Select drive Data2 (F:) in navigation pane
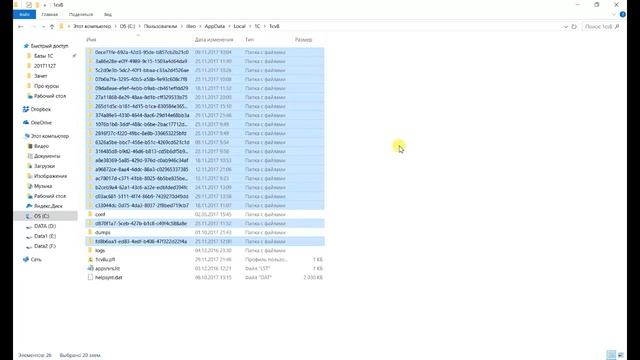The width and height of the screenshot is (640, 360). tap(45, 246)
